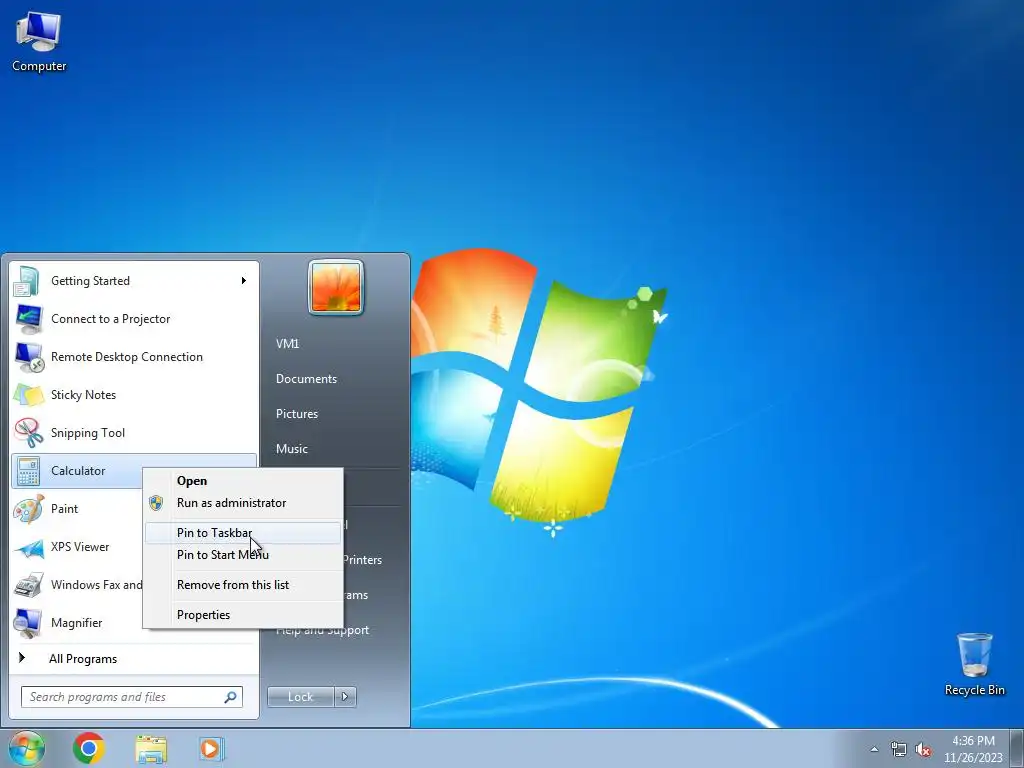Select Remove from this list

tap(243, 584)
